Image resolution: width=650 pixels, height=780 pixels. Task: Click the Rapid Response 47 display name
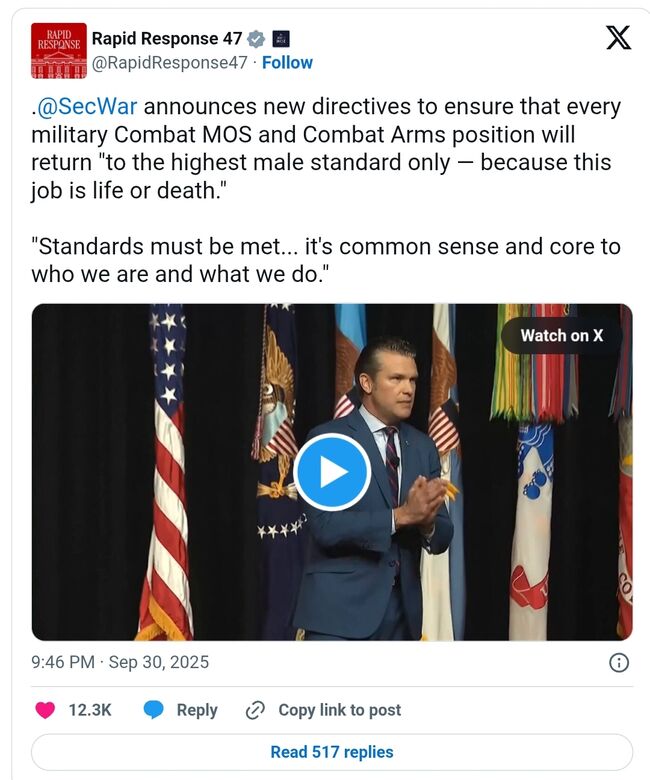point(167,39)
